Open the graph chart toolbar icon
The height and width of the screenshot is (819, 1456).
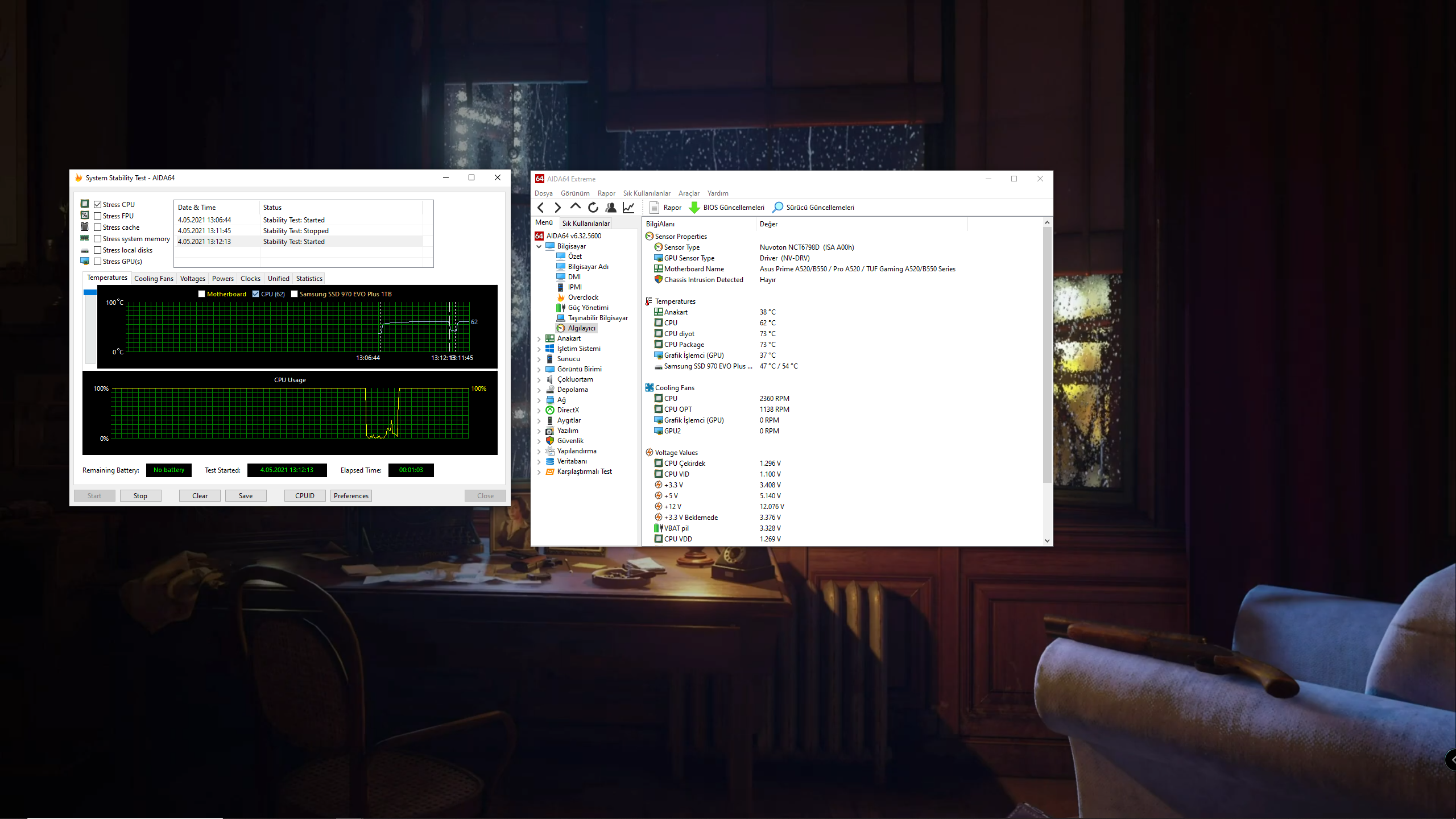628,208
